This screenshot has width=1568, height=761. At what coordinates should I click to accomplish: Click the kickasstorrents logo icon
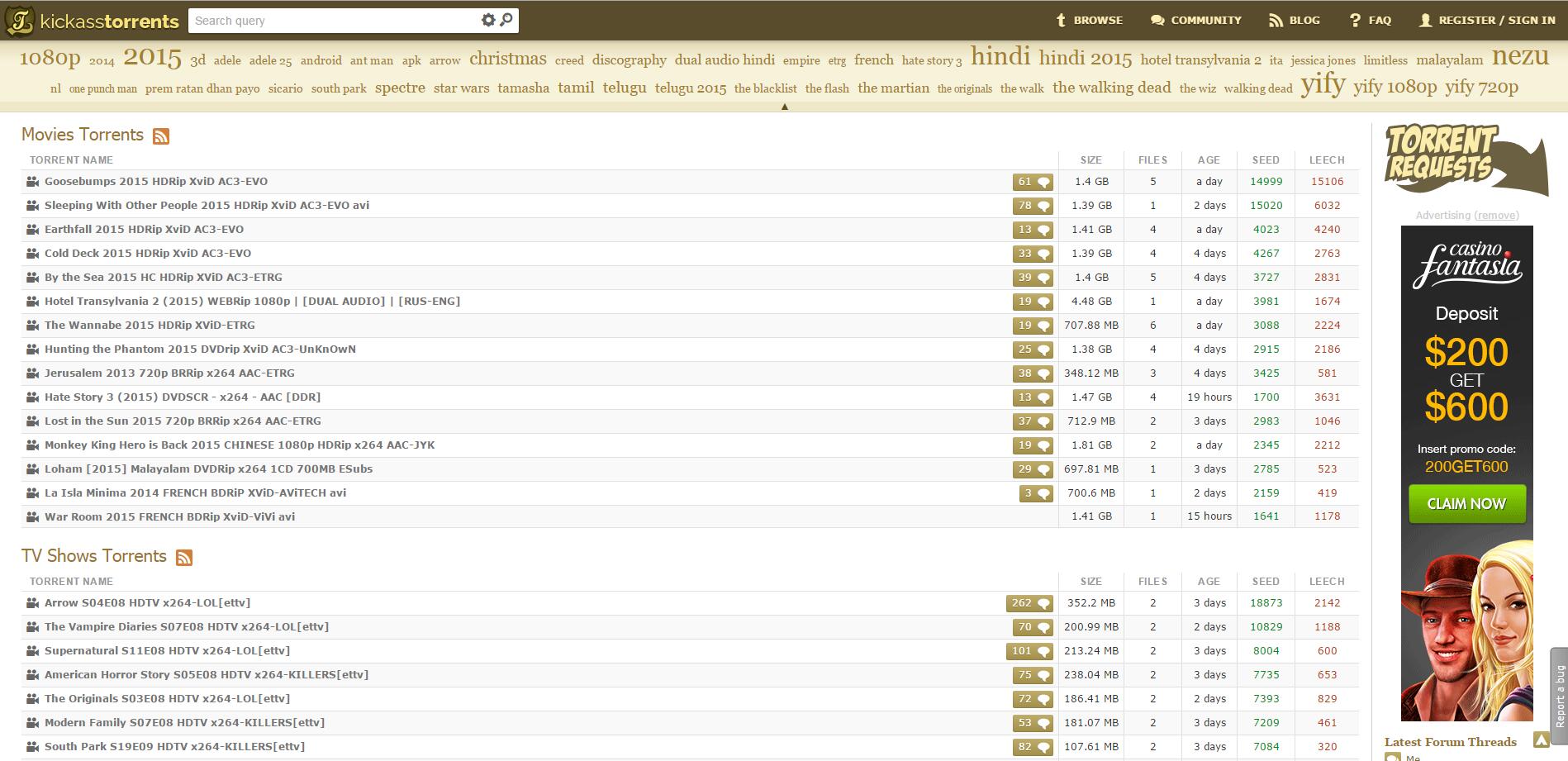tap(21, 19)
